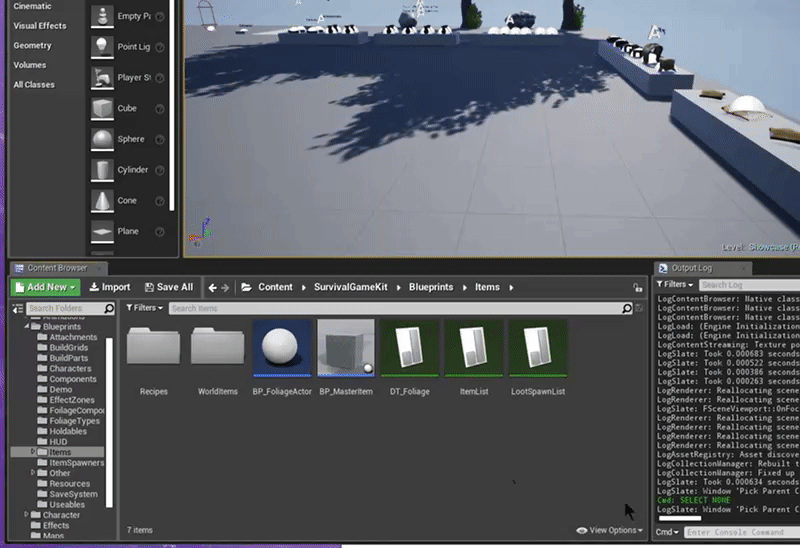Select the Volumes placement category

[30, 65]
